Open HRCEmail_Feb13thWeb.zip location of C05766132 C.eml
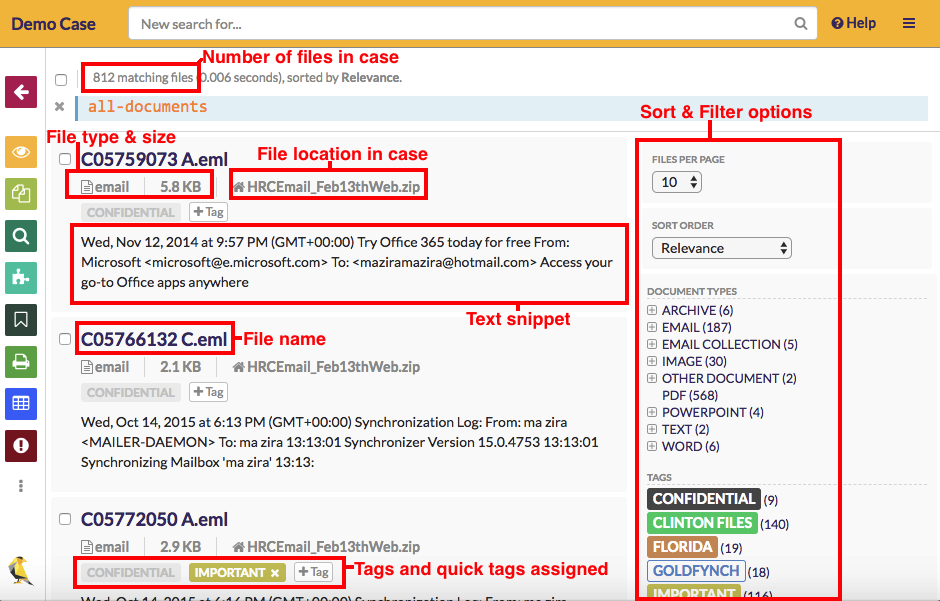The height and width of the screenshot is (601, 940). (x=327, y=367)
